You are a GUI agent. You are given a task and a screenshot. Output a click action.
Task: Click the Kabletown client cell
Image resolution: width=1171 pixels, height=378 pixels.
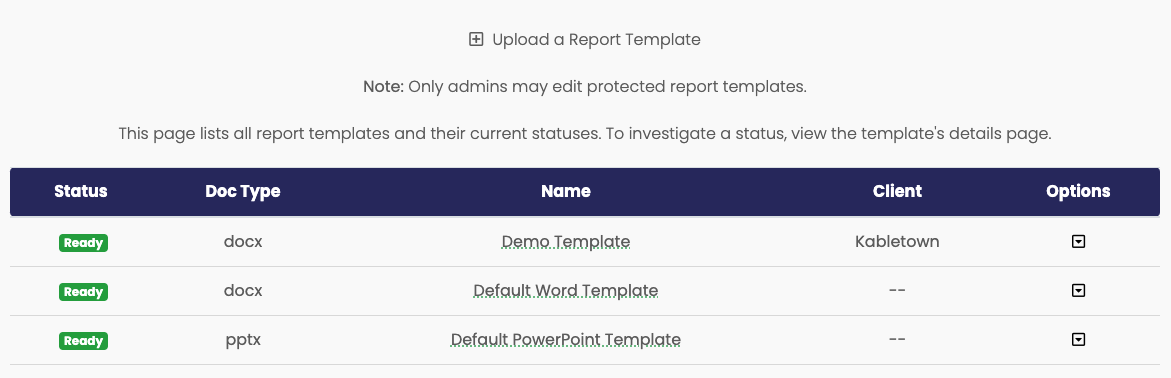pos(897,241)
